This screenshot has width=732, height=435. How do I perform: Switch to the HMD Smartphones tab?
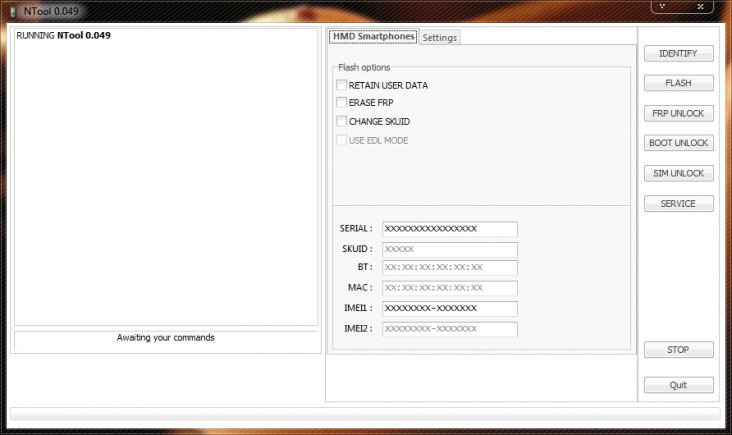373,36
